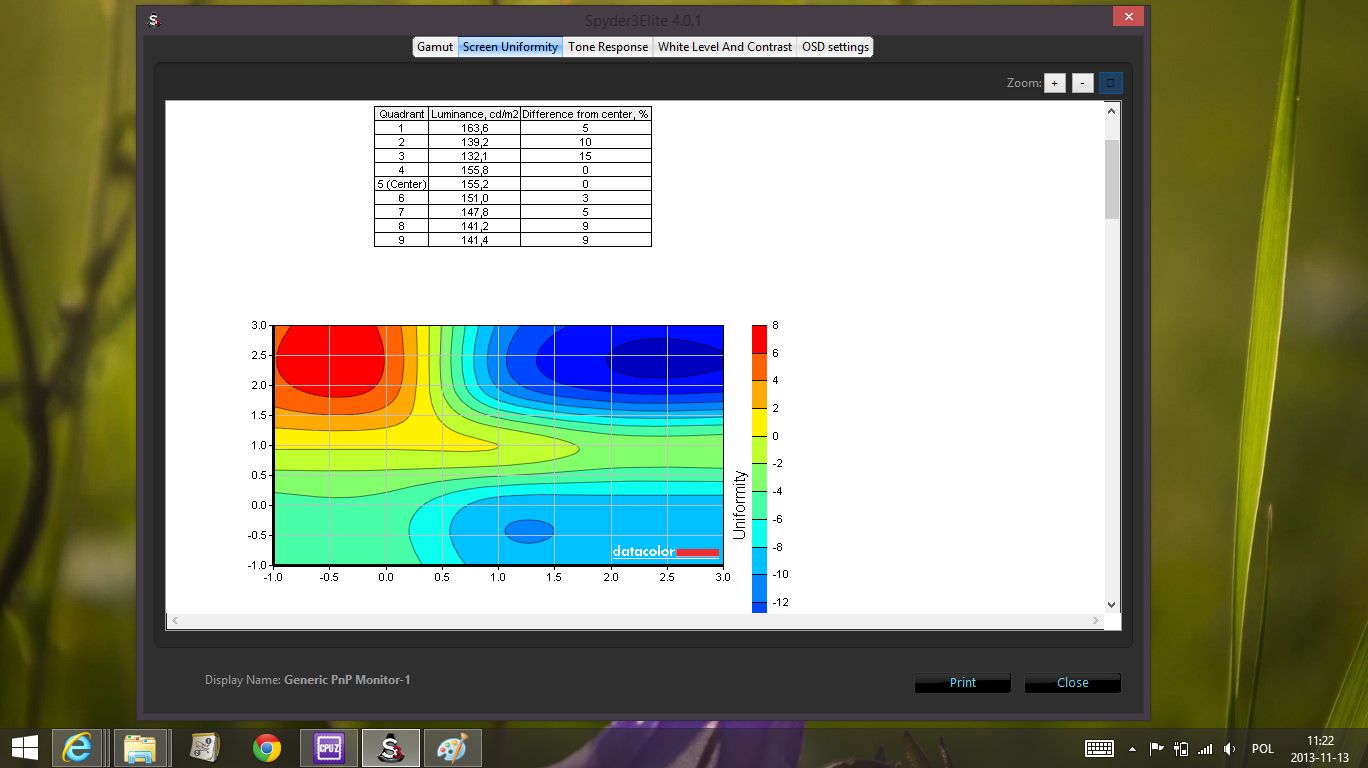Screen dimensions: 1368x768
Task: Switch to CPU-Z on the taskbar
Action: 329,748
